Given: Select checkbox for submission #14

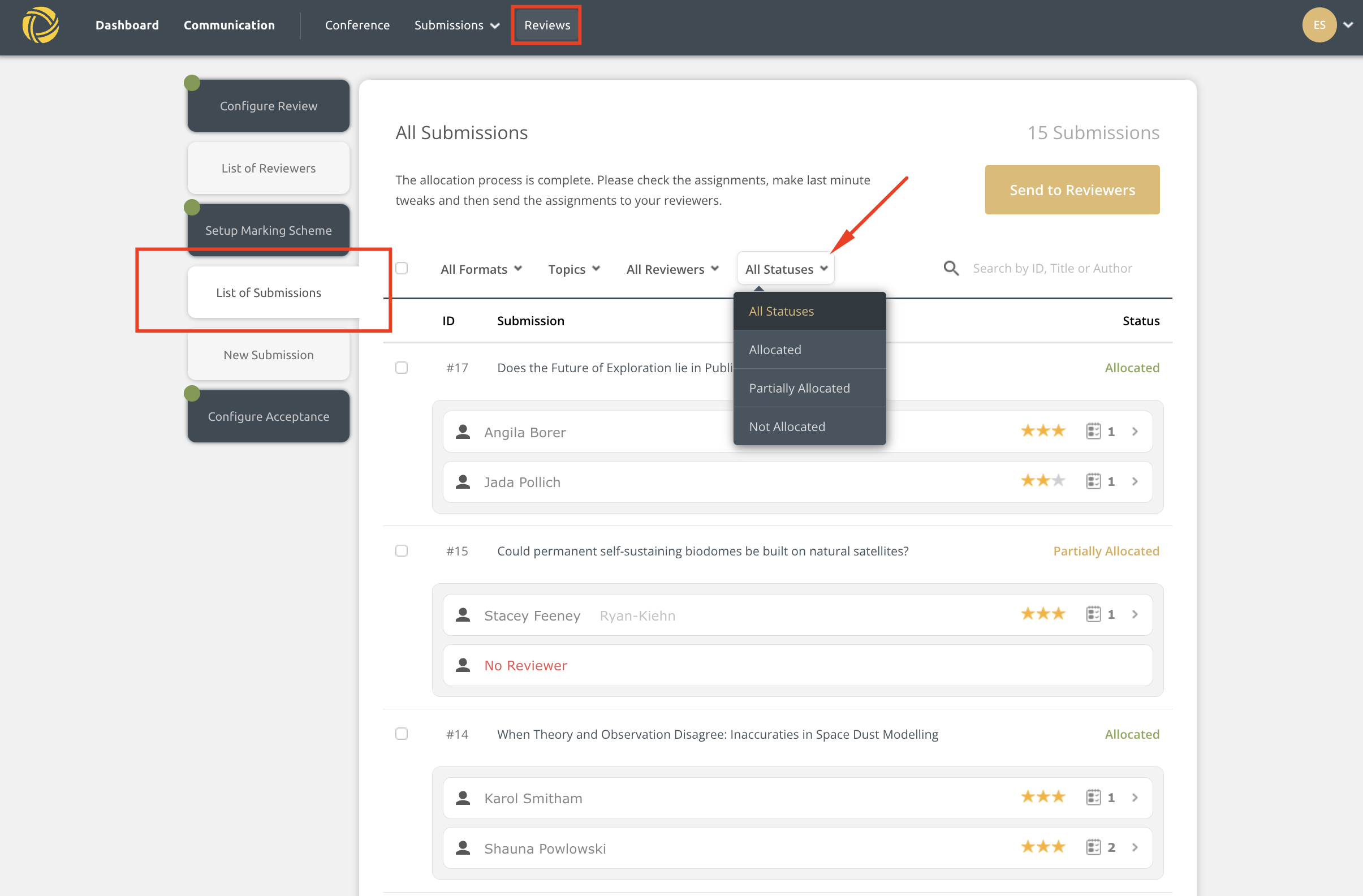Looking at the screenshot, I should point(402,734).
